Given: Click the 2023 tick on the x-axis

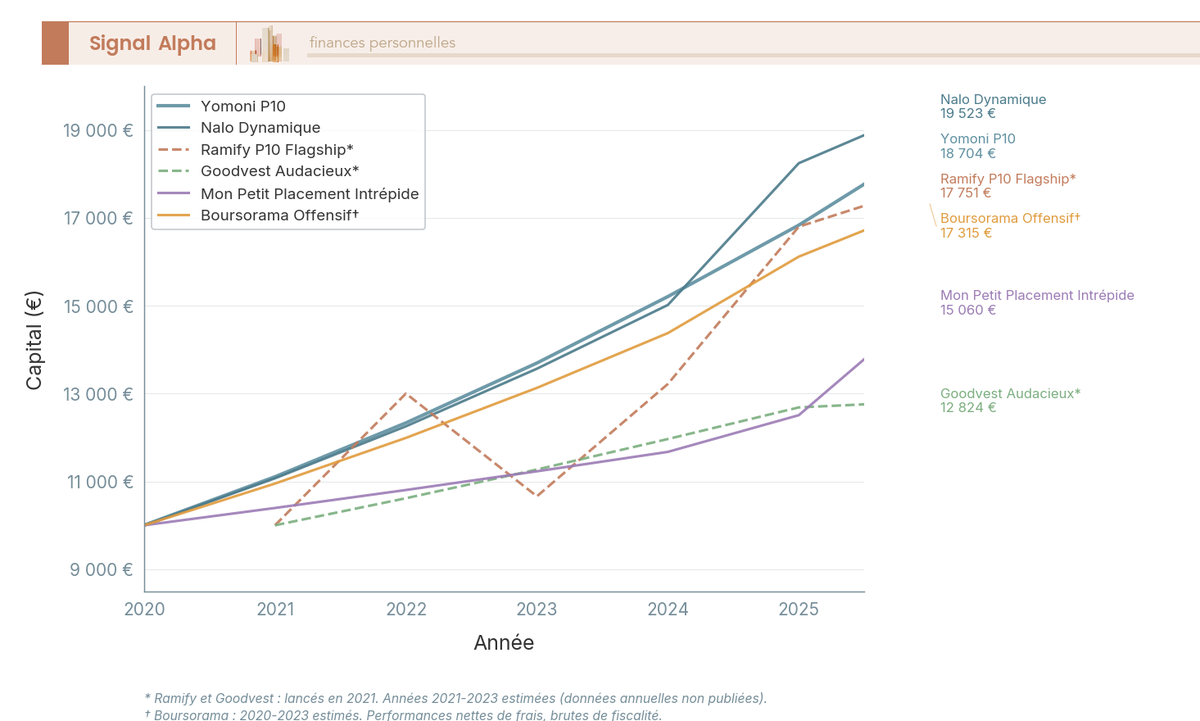Looking at the screenshot, I should click(x=537, y=608).
